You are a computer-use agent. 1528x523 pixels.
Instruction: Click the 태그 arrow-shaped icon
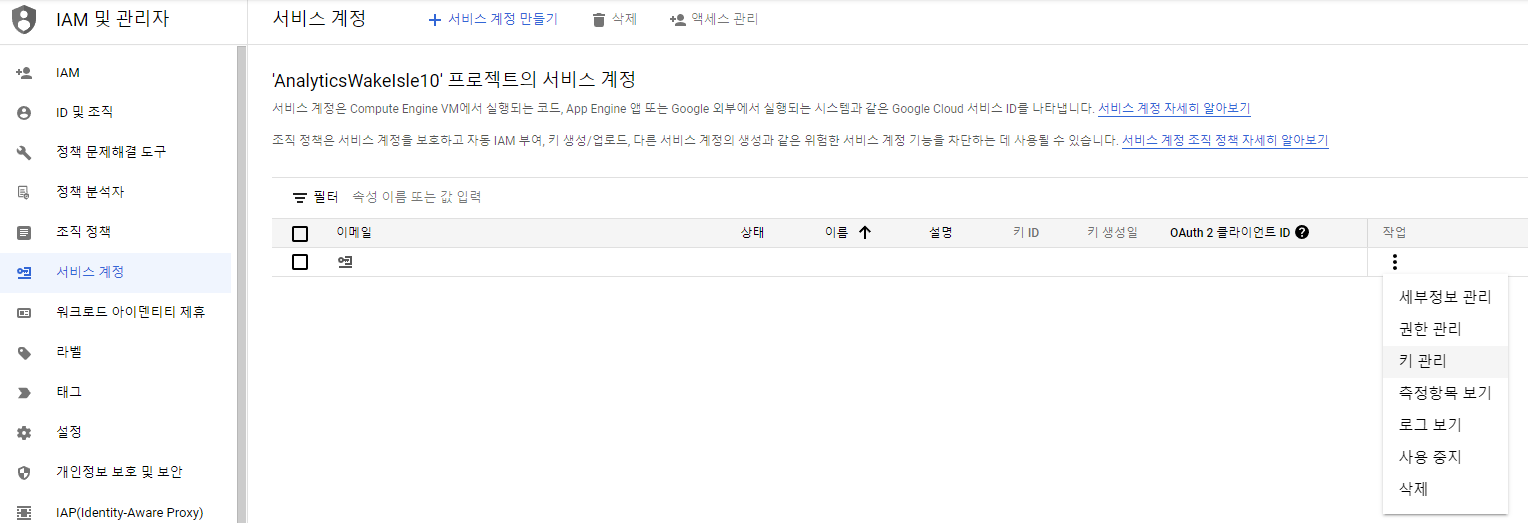coord(24,392)
